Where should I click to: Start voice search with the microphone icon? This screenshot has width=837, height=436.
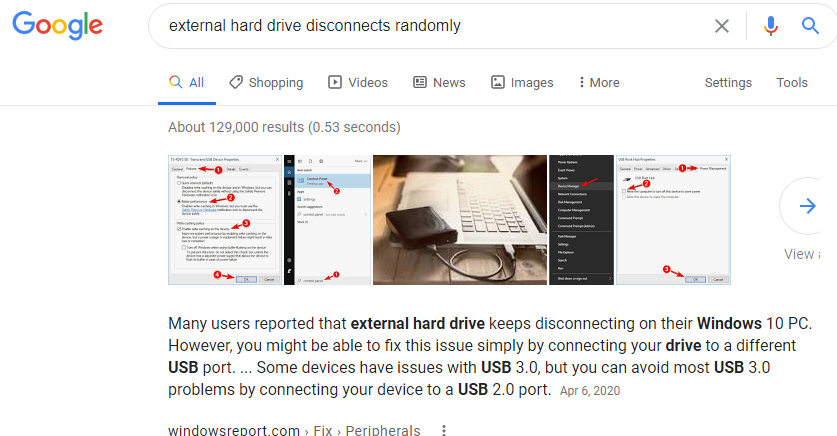pos(770,26)
